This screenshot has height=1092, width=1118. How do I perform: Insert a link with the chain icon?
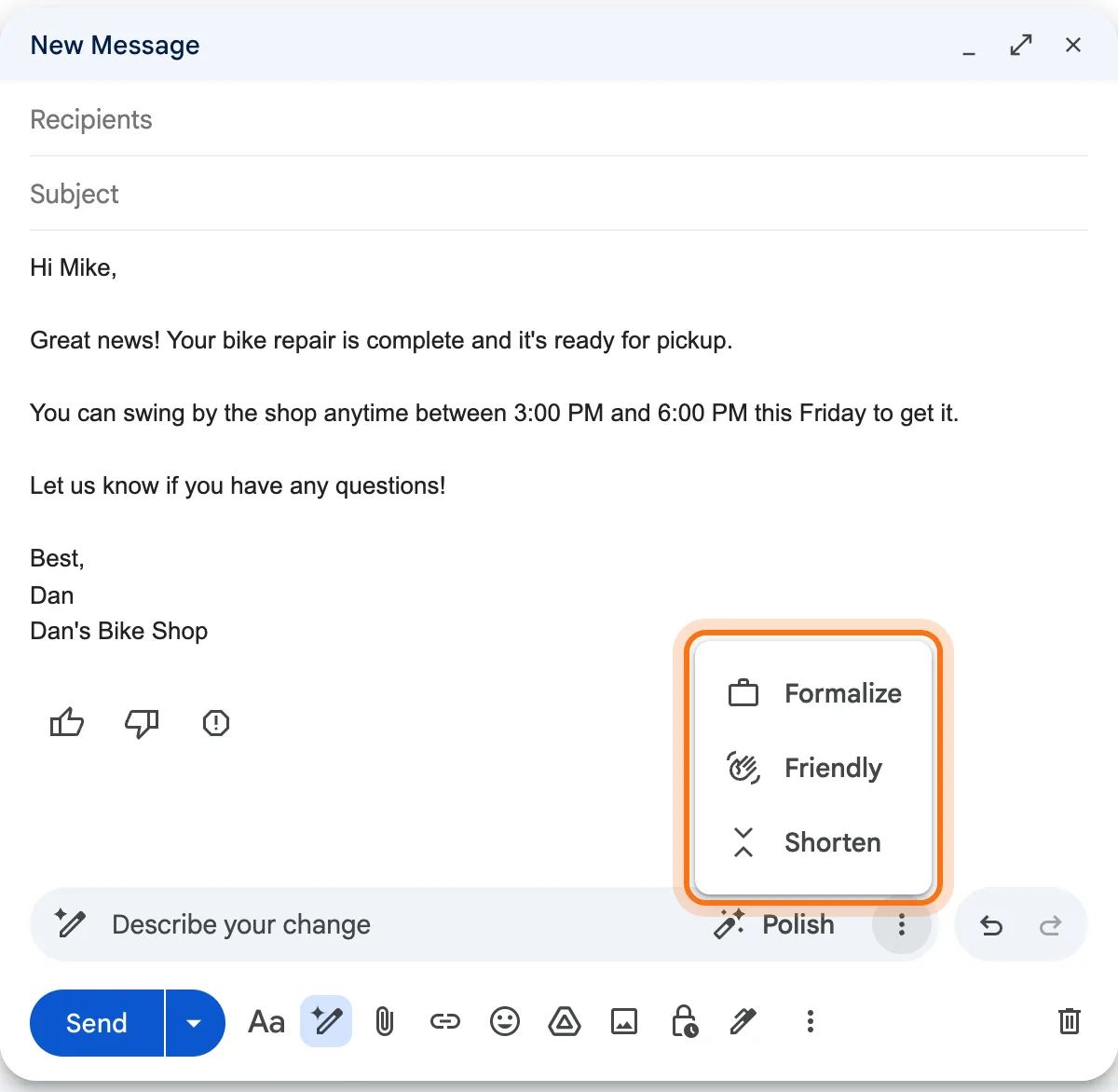(444, 1022)
